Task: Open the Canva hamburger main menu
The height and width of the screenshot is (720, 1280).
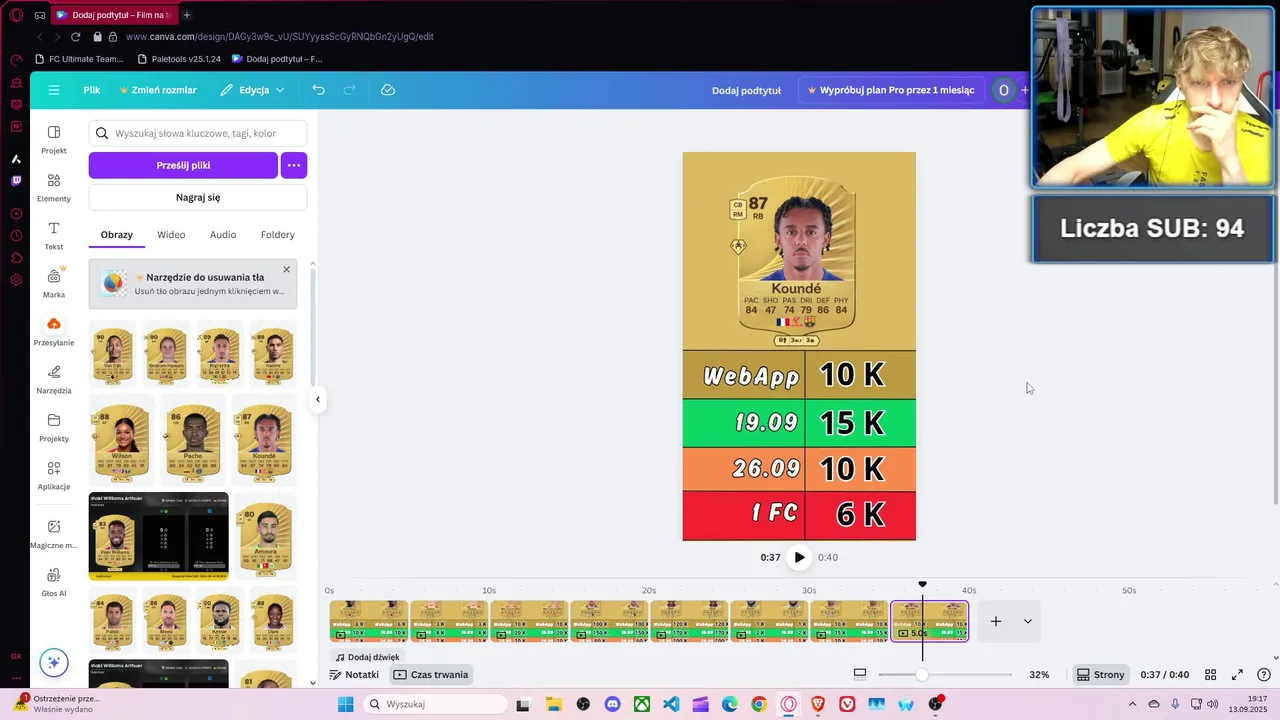Action: point(54,90)
